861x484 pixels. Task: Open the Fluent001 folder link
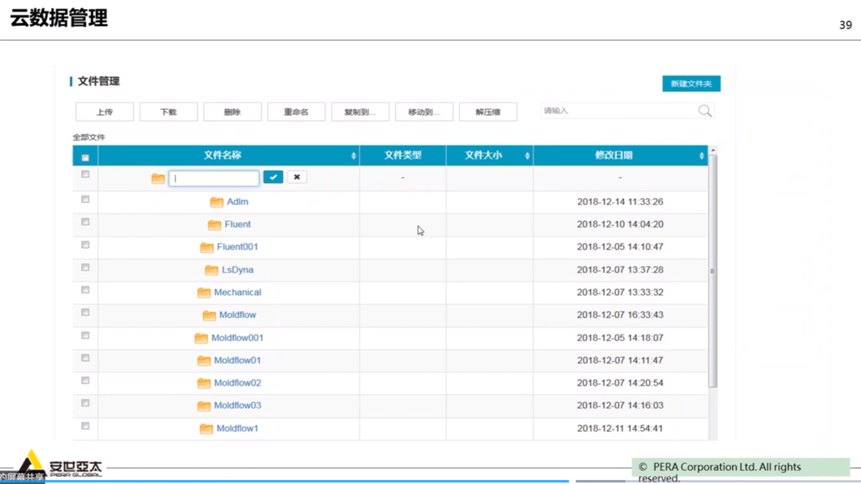tap(237, 247)
